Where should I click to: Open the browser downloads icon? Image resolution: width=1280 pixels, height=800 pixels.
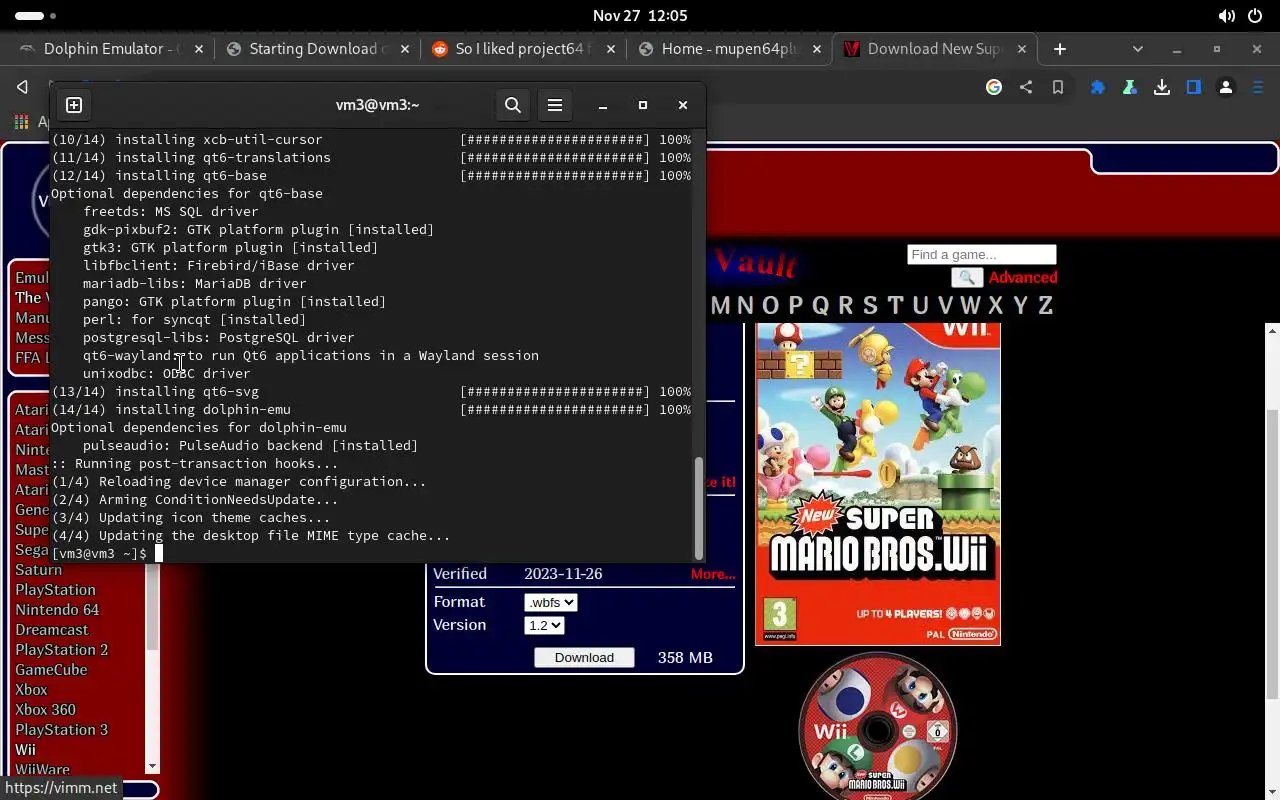click(x=1162, y=87)
